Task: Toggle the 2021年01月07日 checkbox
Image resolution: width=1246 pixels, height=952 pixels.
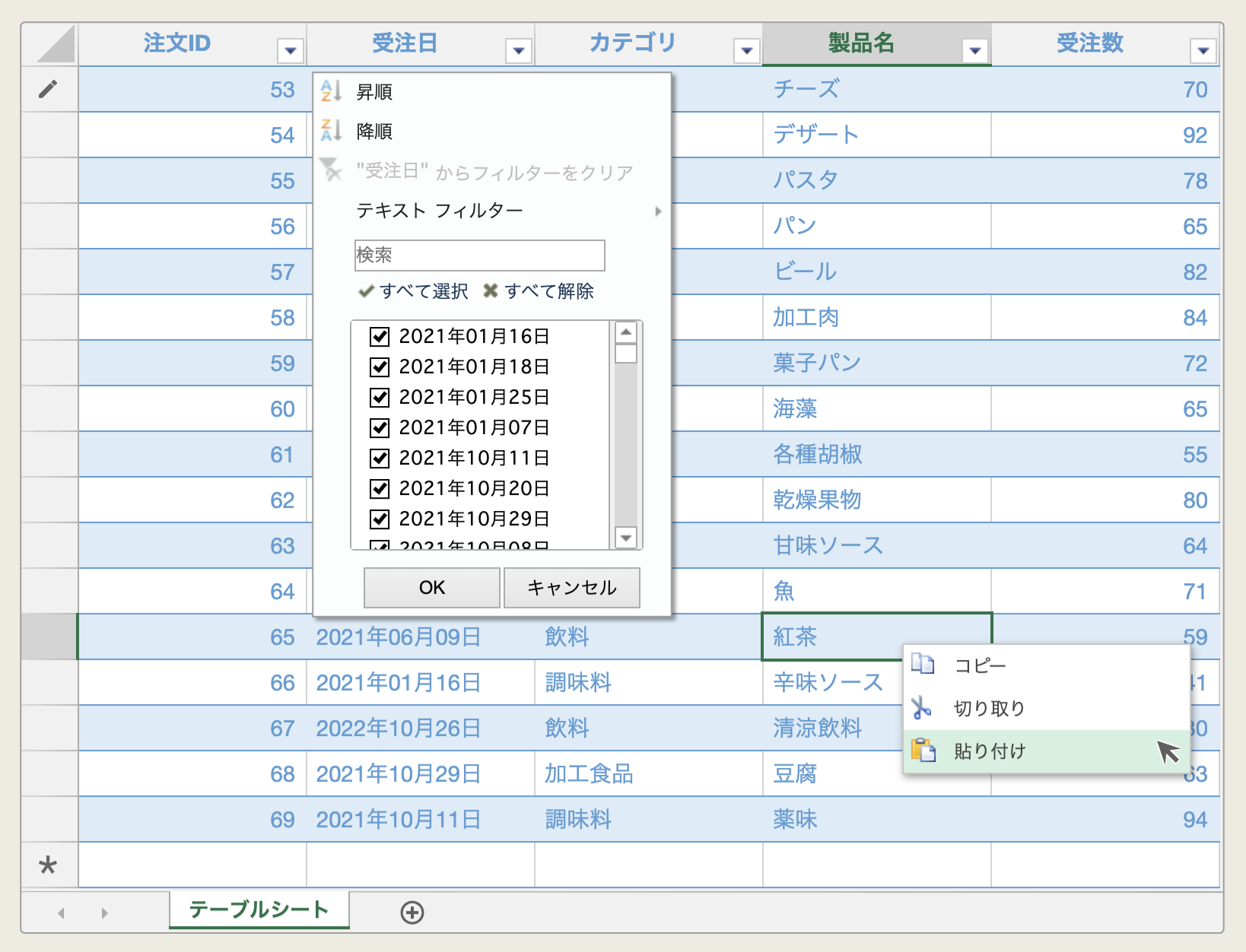Action: click(x=380, y=427)
